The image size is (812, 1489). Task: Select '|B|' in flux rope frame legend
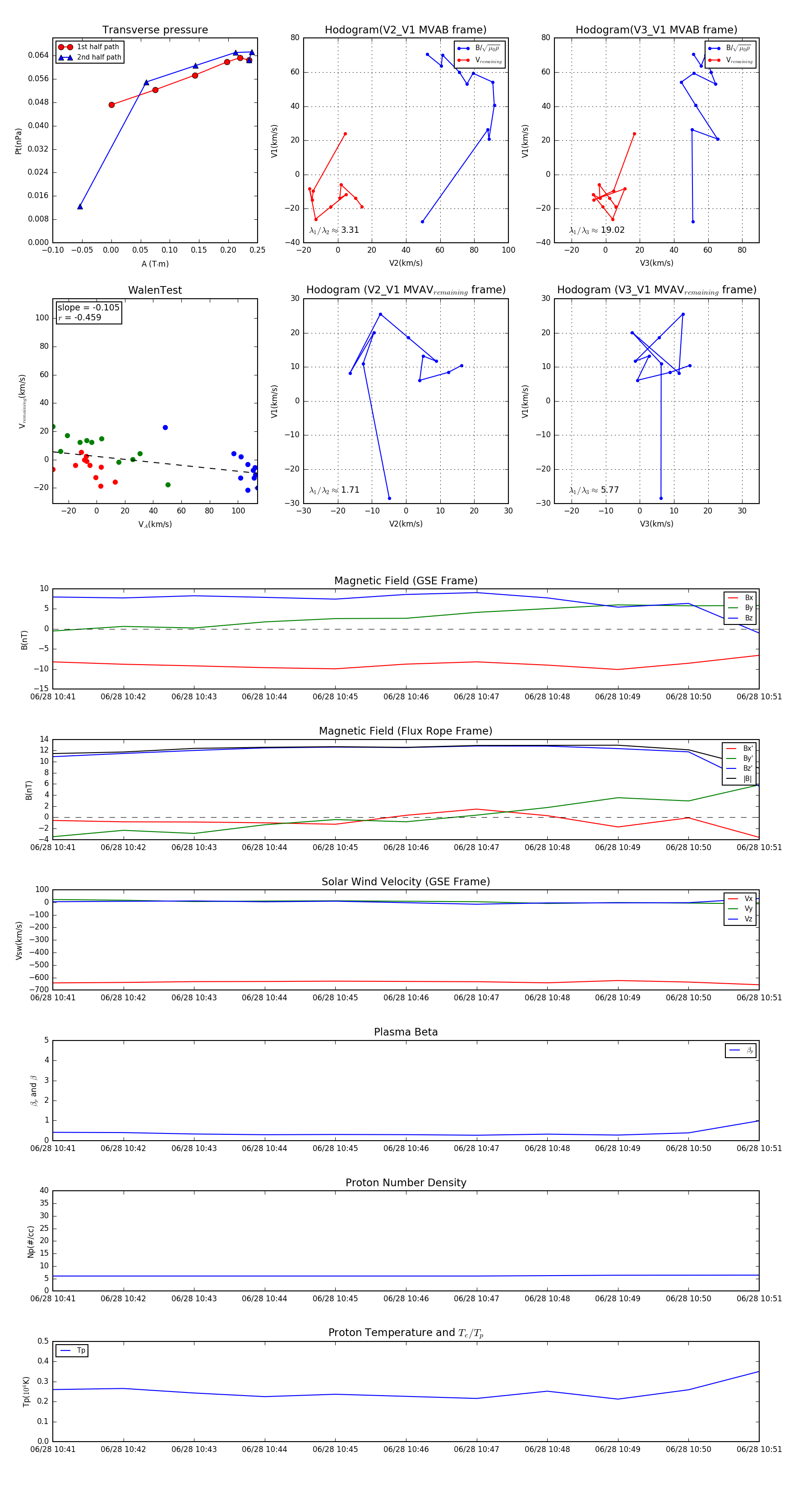pyautogui.click(x=740, y=779)
